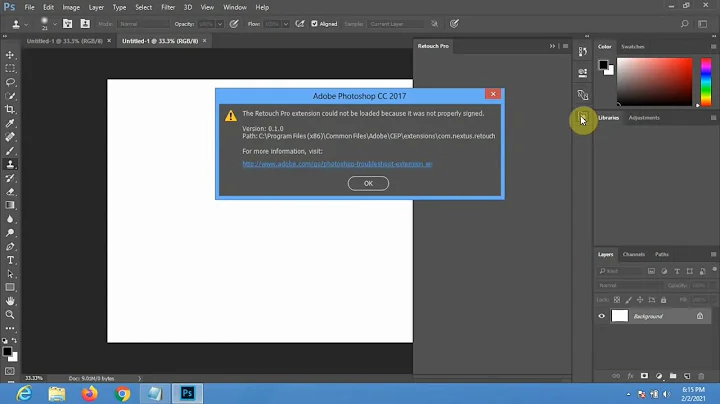720x404 pixels.
Task: Select the Rectangle shape tool
Action: pos(10,287)
